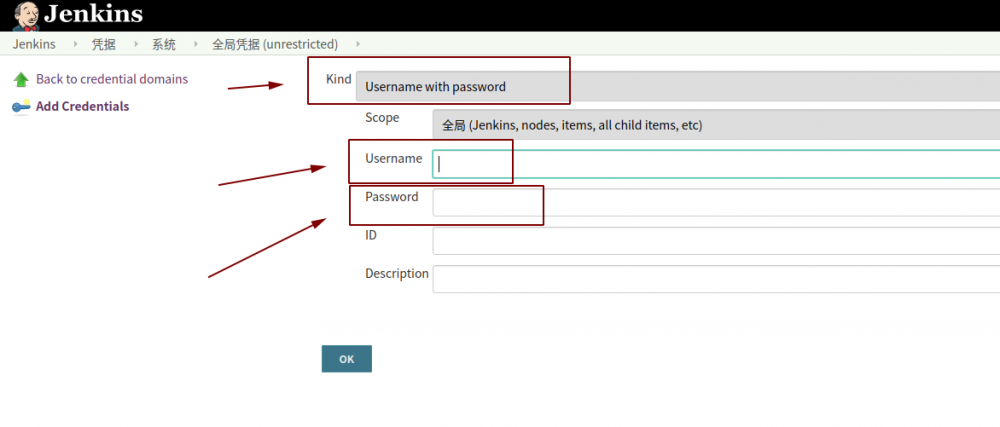Open the 系统 breadcrumb item
This screenshot has width=1000, height=427.
(x=164, y=44)
